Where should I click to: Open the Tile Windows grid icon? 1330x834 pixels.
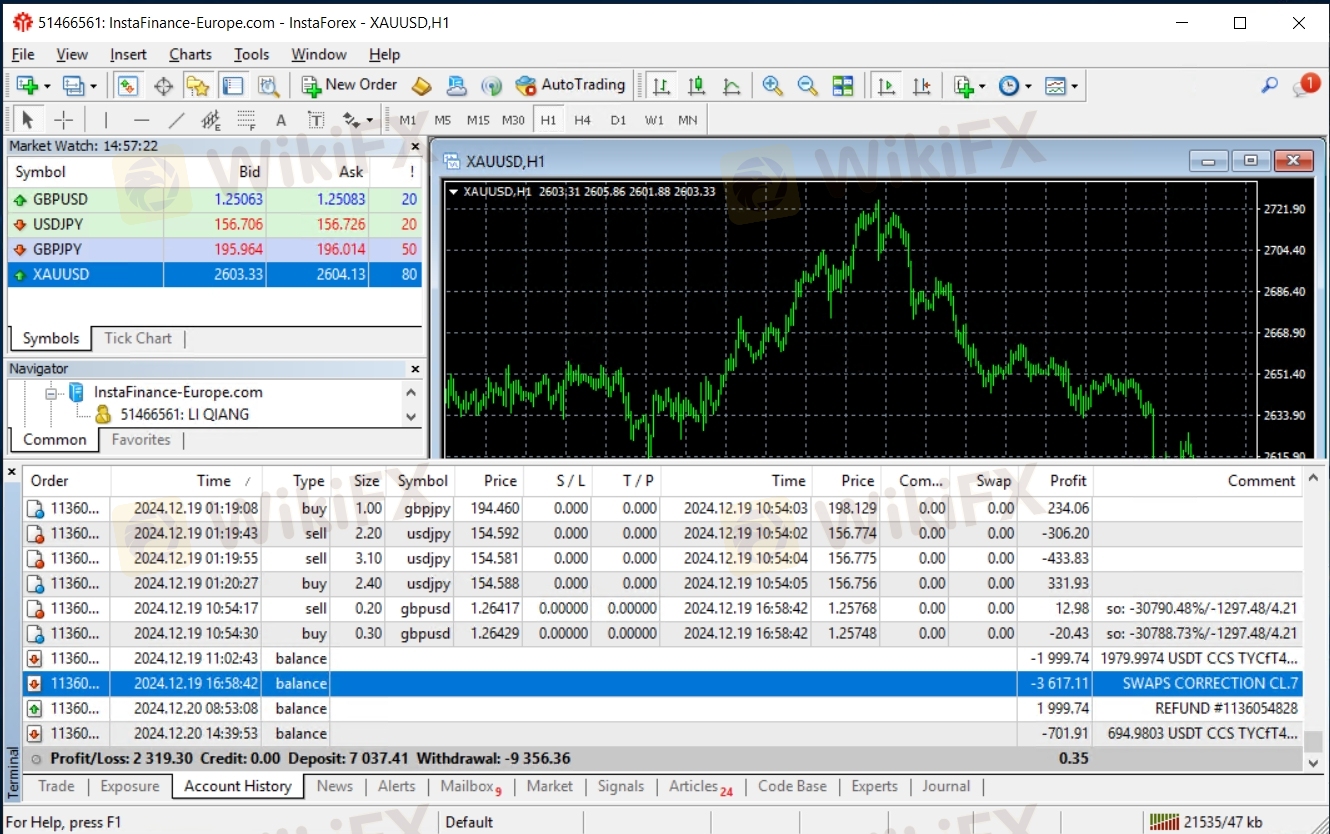tap(843, 86)
